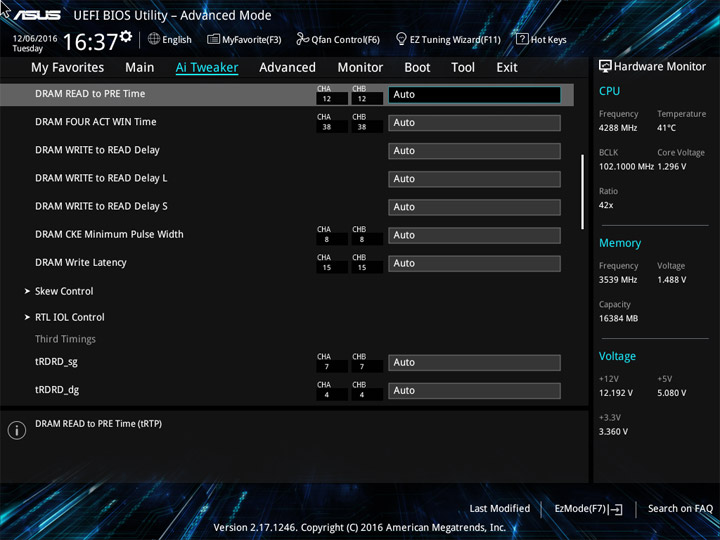Click the memory voltage 1.488 V value
Screen dimensions: 720x540
pyautogui.click(x=672, y=280)
